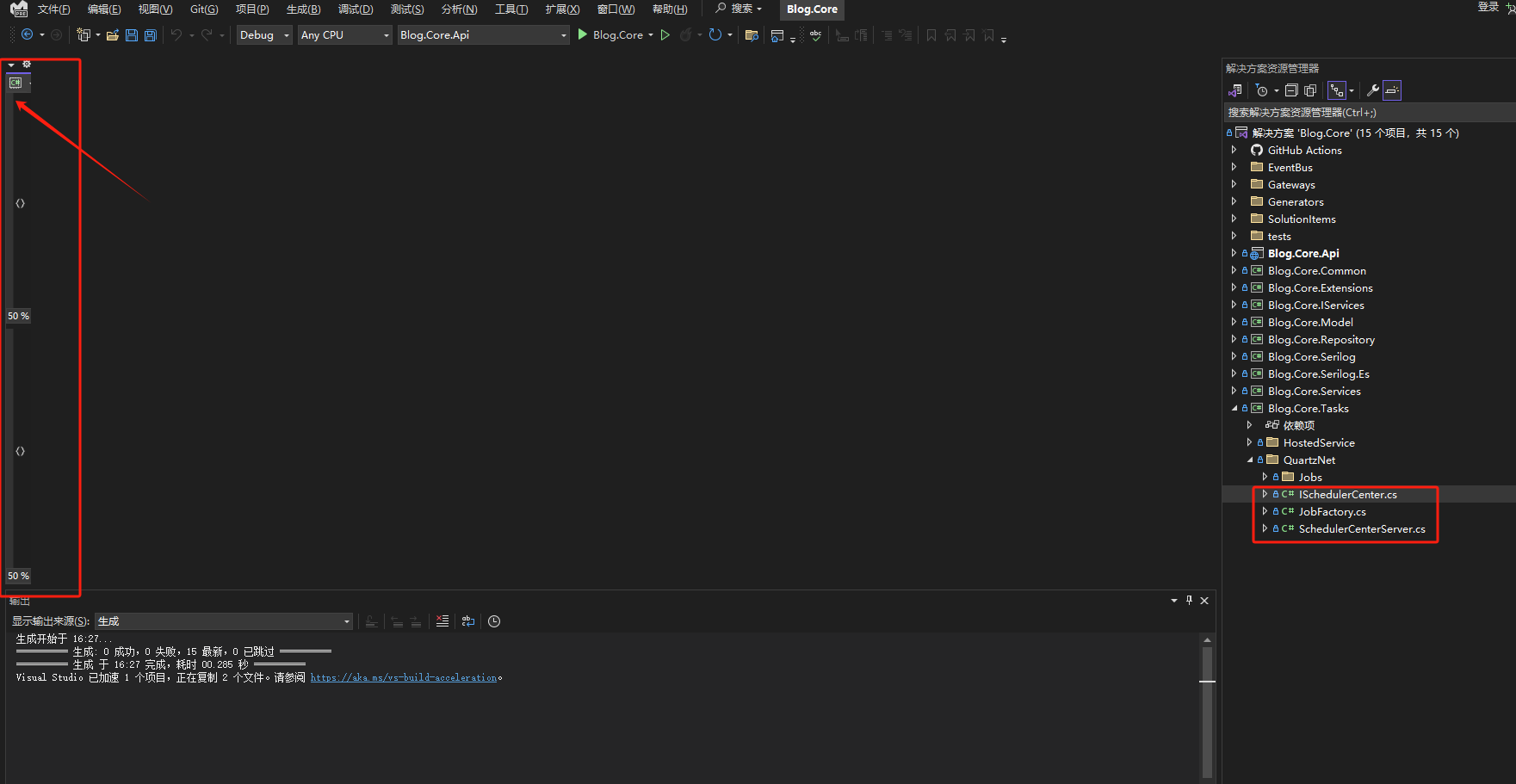Open the output source dropdown showing 生成
This screenshot has height=784, width=1516.
[224, 621]
